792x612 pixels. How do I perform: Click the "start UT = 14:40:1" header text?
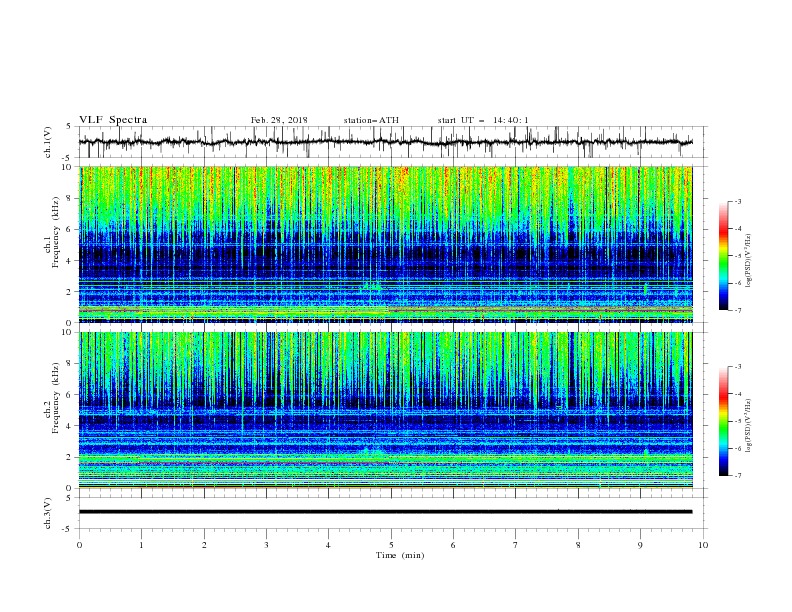pos(483,120)
